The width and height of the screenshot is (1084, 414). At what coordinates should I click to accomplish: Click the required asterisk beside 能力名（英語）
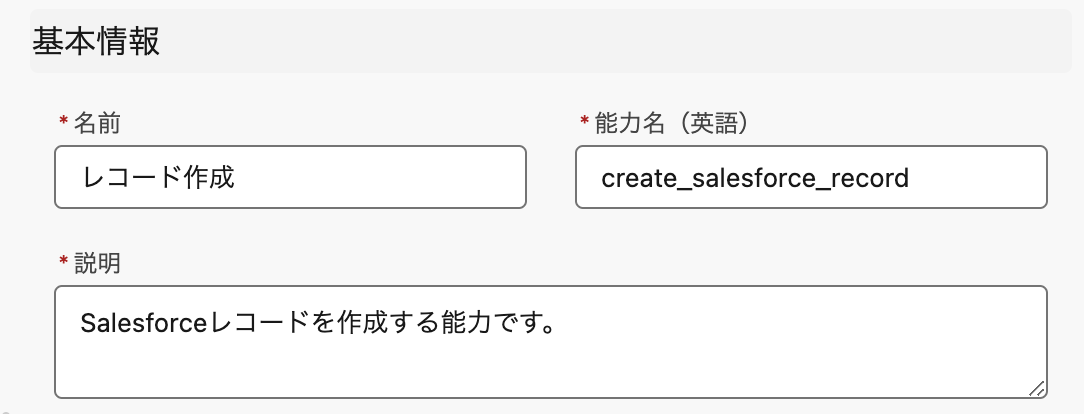pos(584,123)
